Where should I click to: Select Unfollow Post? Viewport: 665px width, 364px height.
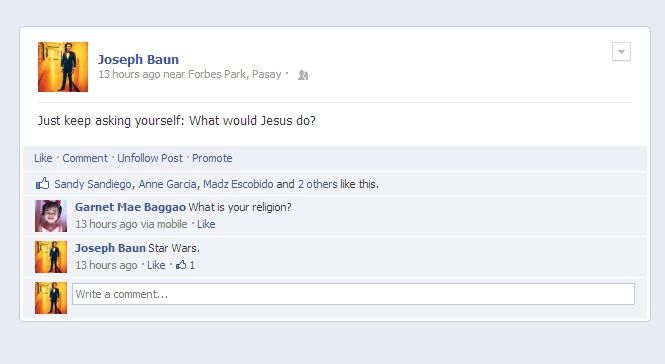coord(150,158)
